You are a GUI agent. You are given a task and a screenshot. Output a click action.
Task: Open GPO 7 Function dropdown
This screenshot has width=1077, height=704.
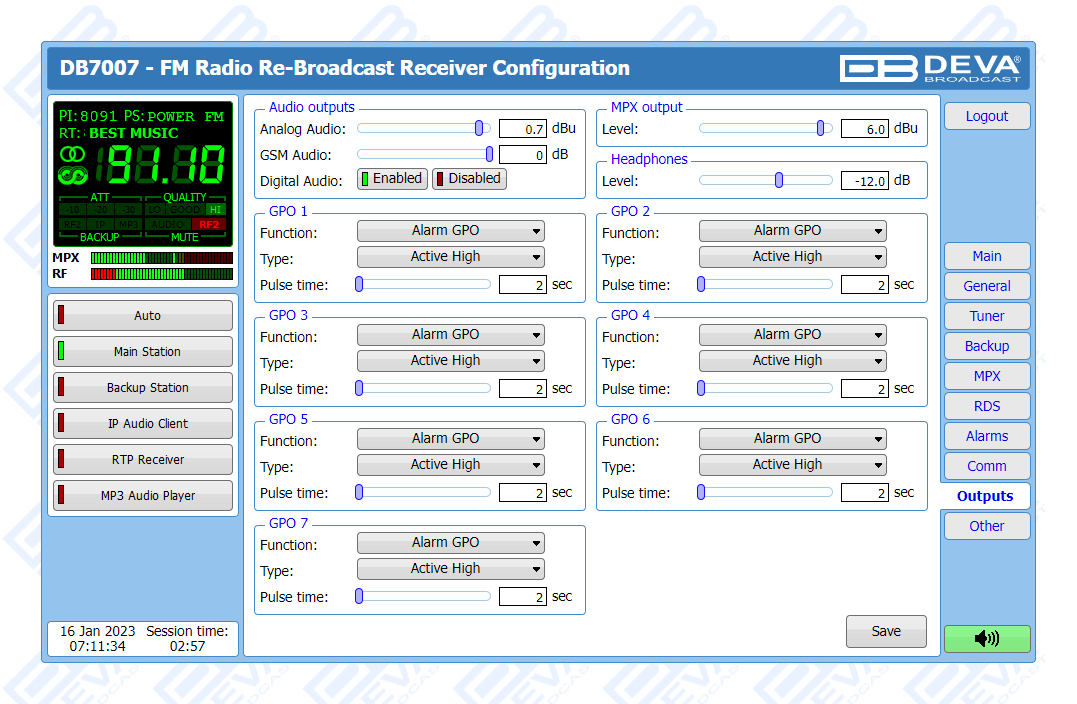pos(450,543)
